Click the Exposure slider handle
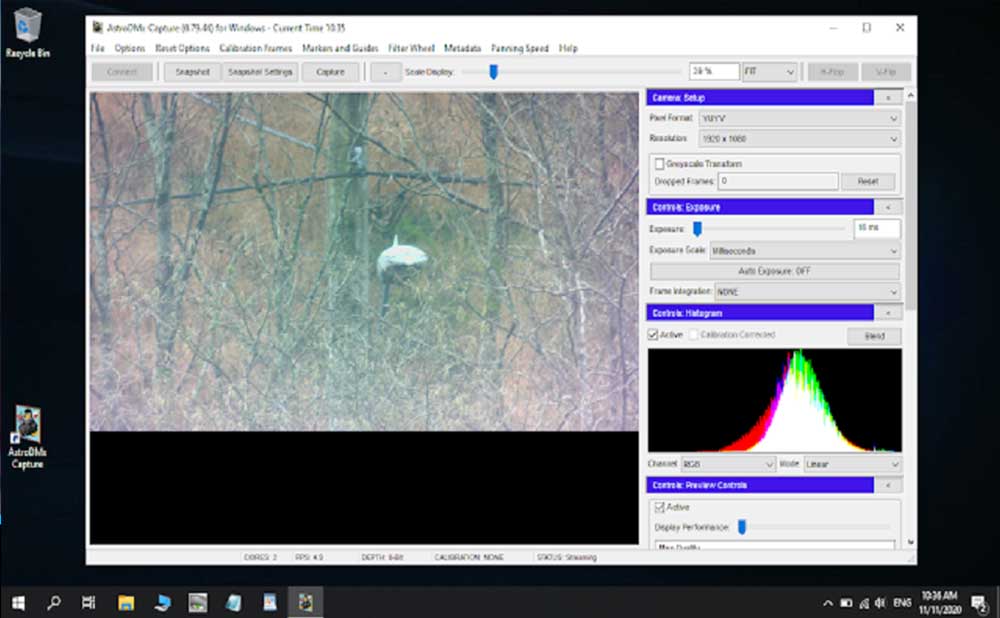The image size is (1000, 618). click(697, 229)
